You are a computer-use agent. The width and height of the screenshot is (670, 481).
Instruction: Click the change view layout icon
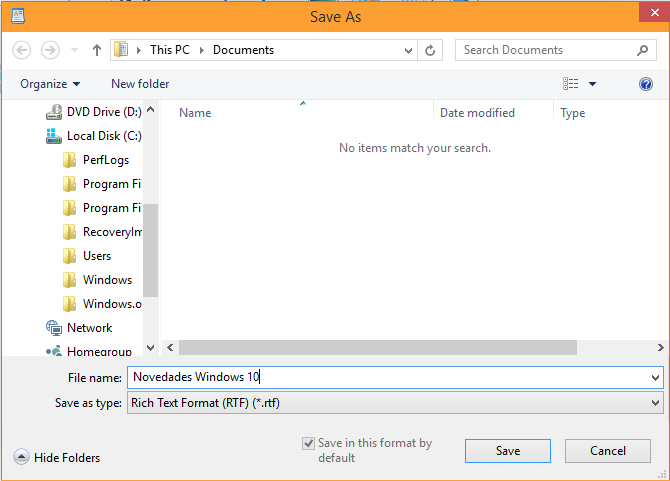pyautogui.click(x=571, y=84)
